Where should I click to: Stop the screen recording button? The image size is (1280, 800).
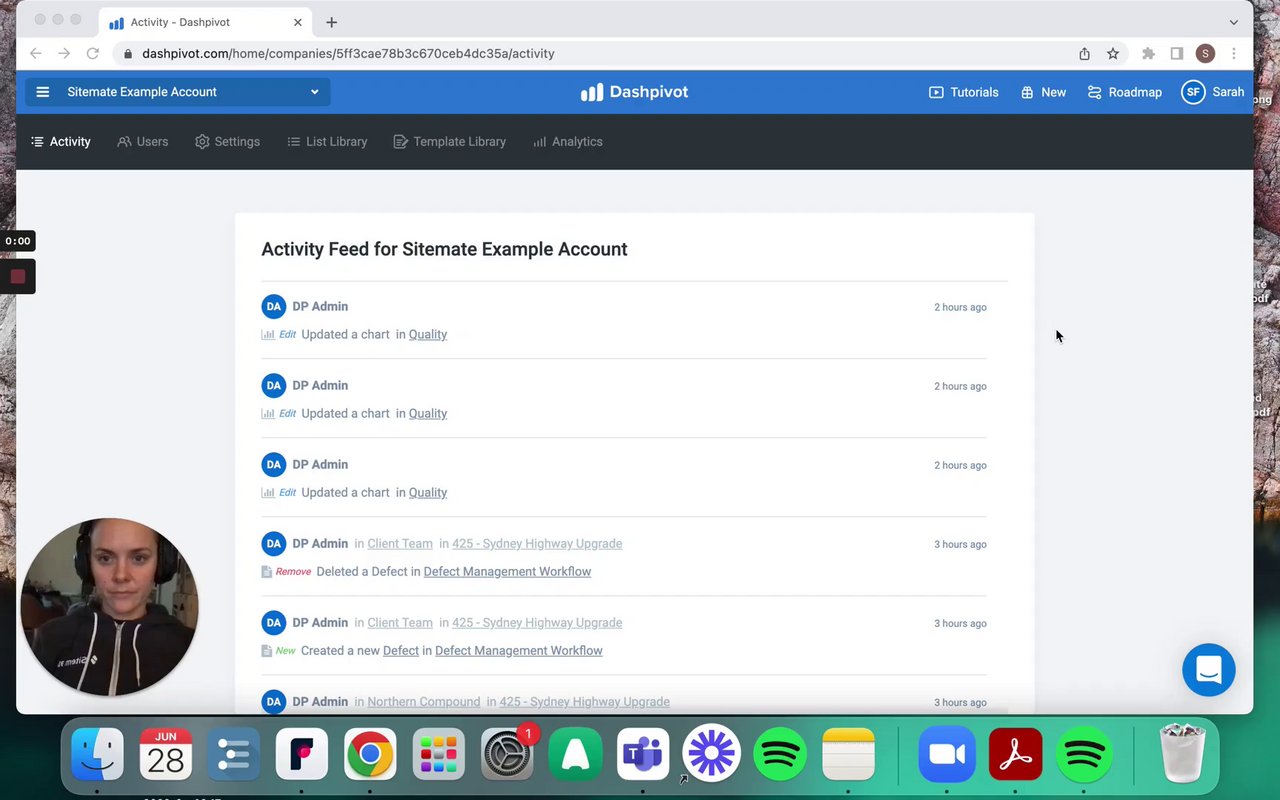(18, 277)
